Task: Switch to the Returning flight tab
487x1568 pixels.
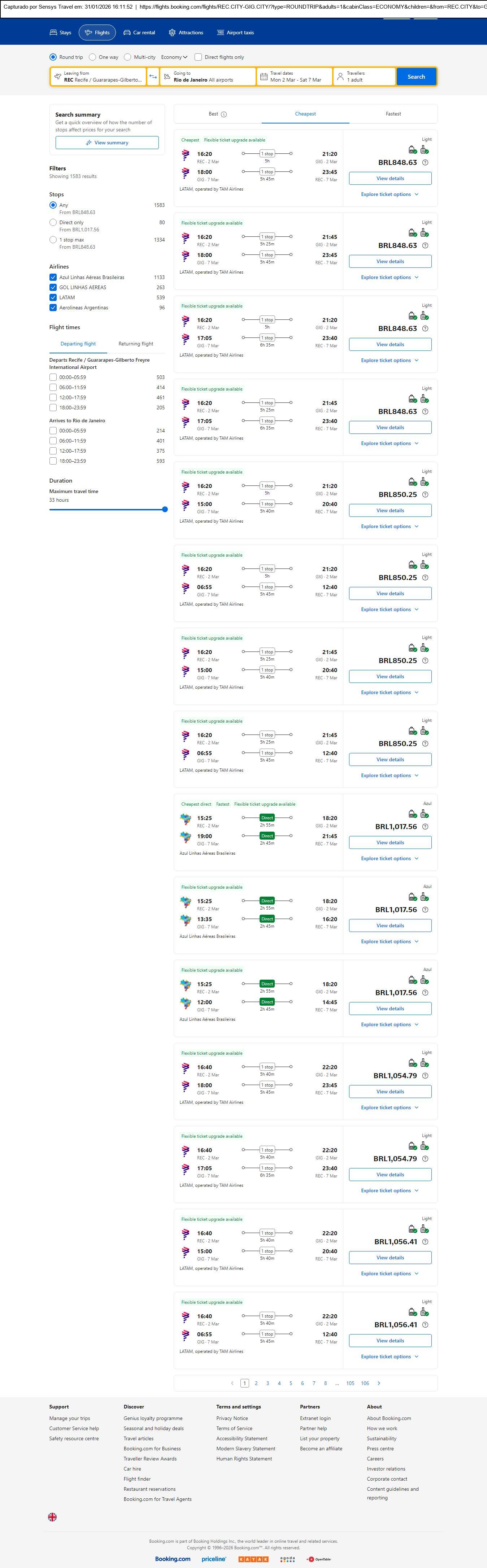Action: (x=136, y=344)
